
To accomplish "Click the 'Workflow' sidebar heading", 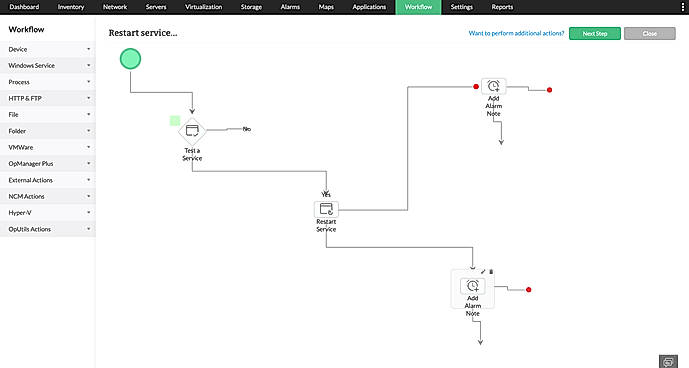I will [26, 29].
